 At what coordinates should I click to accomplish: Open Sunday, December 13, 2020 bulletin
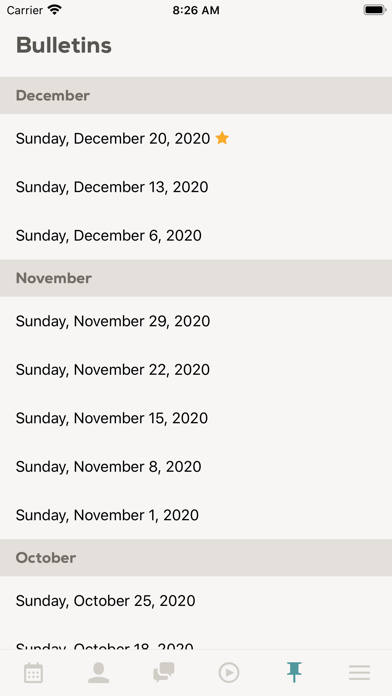point(196,187)
